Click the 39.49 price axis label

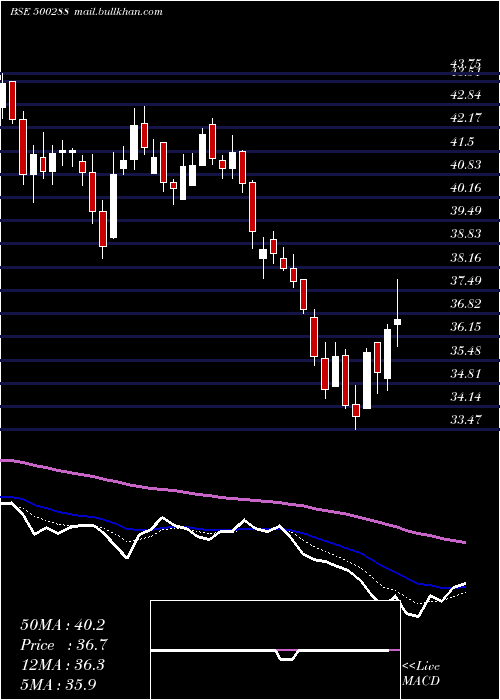pyautogui.click(x=466, y=211)
